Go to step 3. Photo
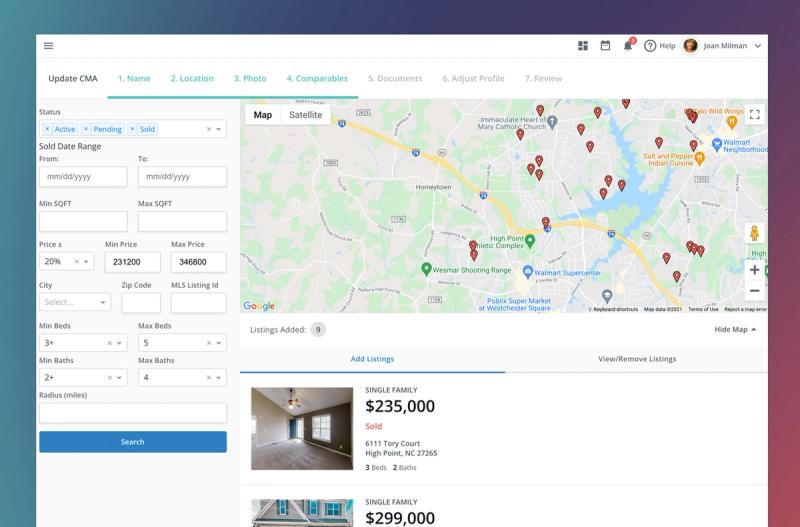The image size is (800, 527). tap(250, 79)
